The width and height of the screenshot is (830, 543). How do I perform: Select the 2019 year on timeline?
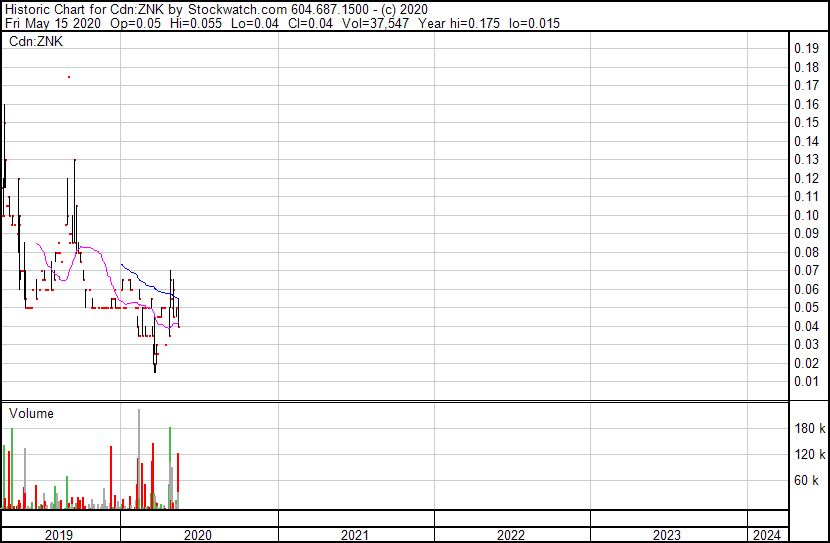pos(60,535)
